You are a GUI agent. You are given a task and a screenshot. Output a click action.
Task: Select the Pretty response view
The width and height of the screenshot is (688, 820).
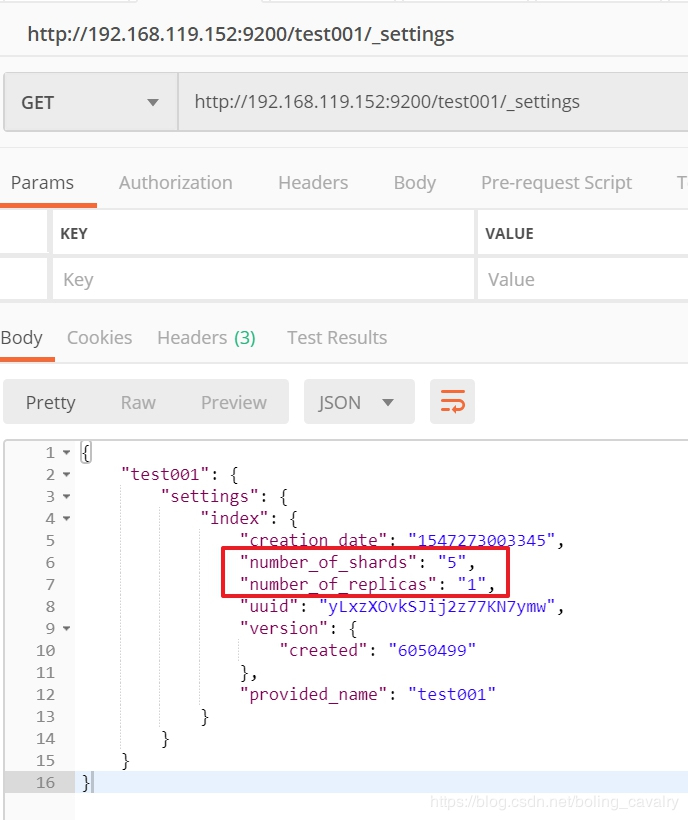pos(51,402)
